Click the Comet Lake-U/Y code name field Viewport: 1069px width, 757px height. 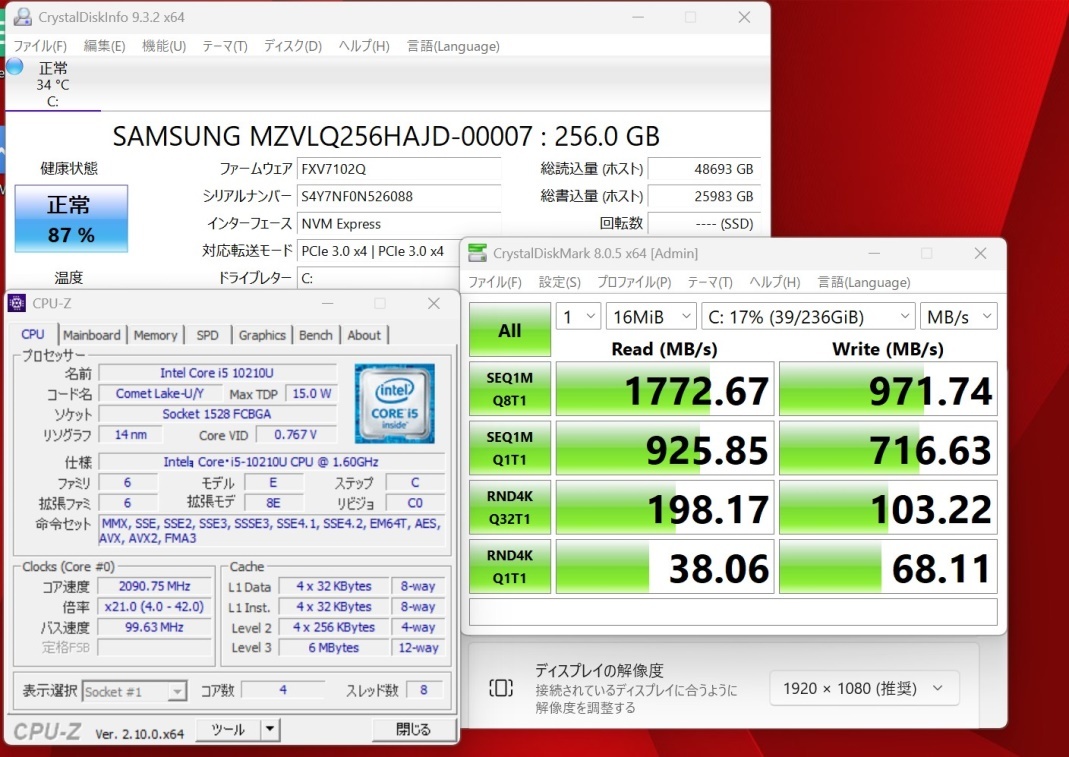click(160, 394)
